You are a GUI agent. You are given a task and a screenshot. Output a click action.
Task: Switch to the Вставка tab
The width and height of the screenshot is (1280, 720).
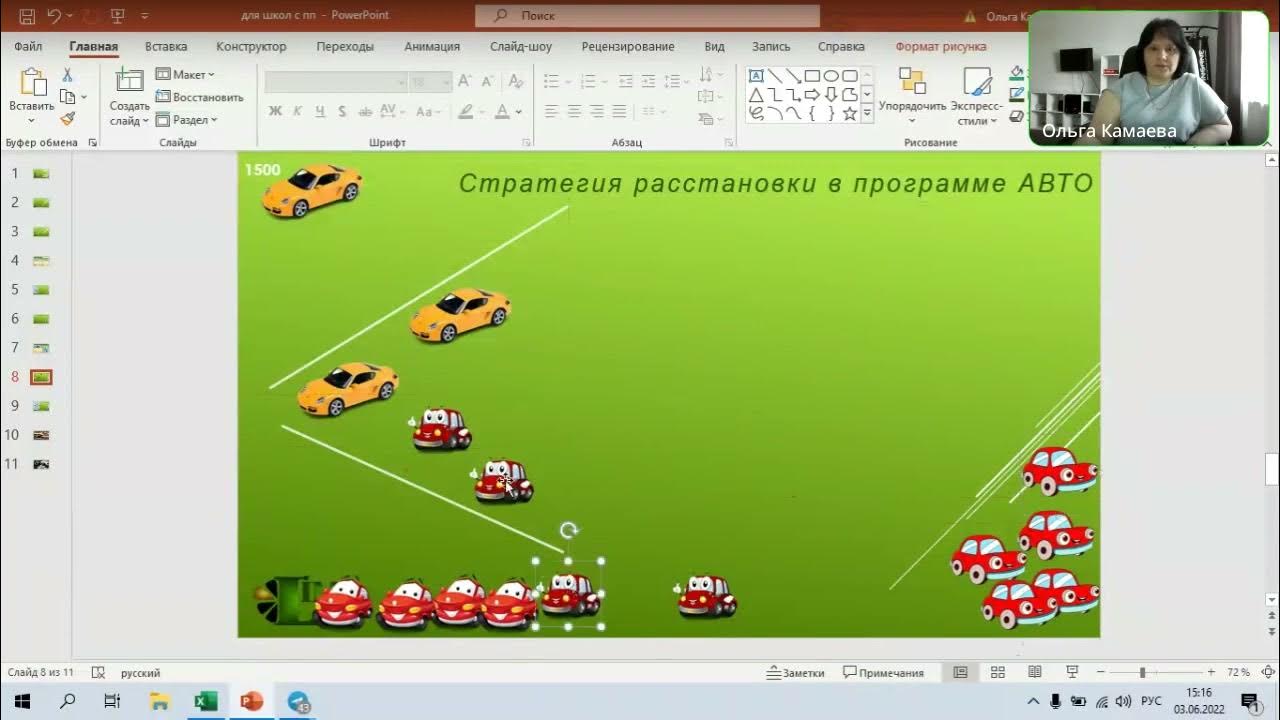pyautogui.click(x=166, y=46)
